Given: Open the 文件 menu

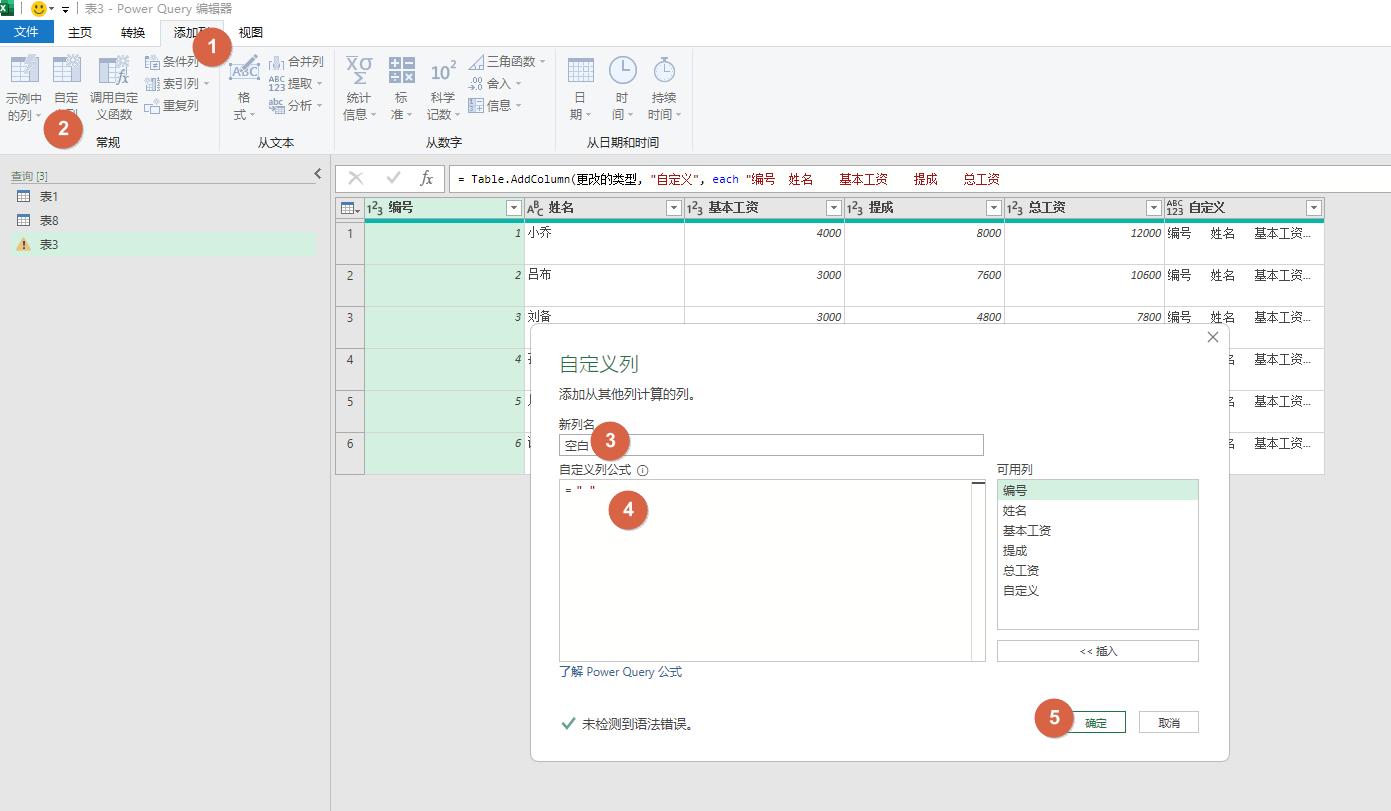Looking at the screenshot, I should [x=27, y=32].
